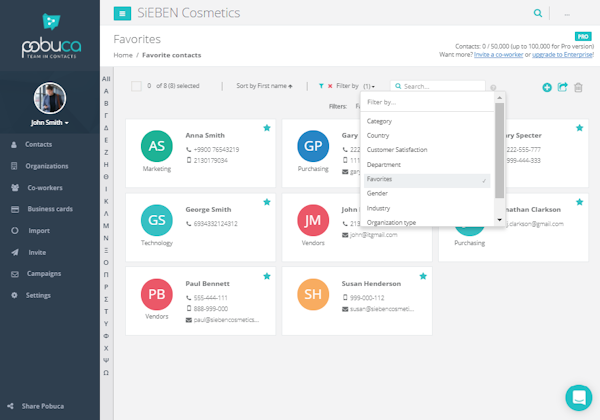Click the teal filter funnel icon
The width and height of the screenshot is (600, 420).
click(x=321, y=86)
